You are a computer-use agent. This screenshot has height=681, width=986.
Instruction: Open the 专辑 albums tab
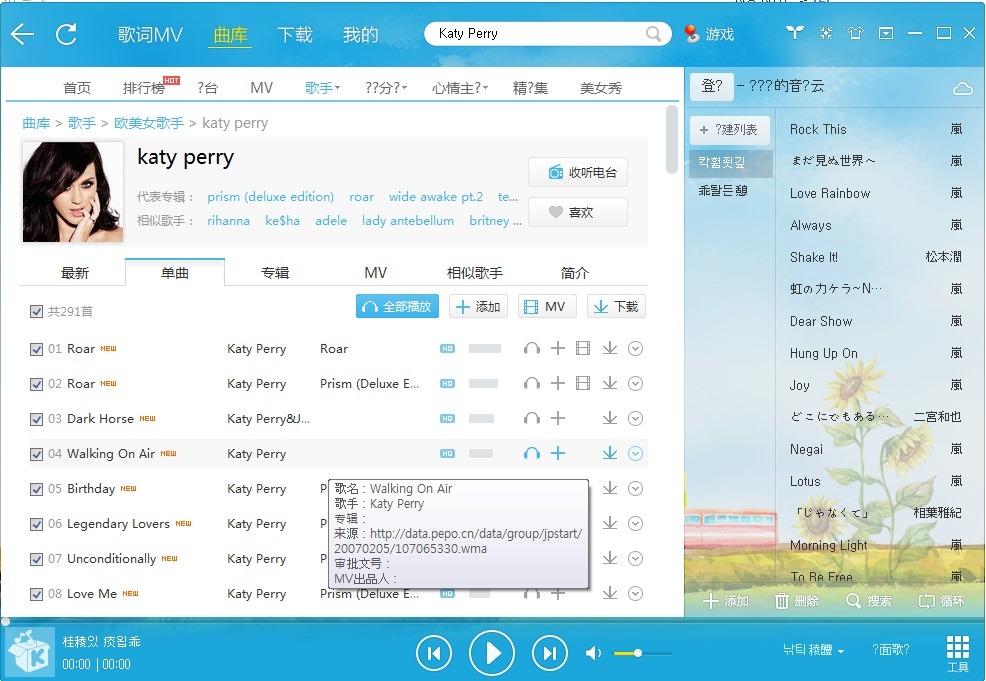[275, 273]
